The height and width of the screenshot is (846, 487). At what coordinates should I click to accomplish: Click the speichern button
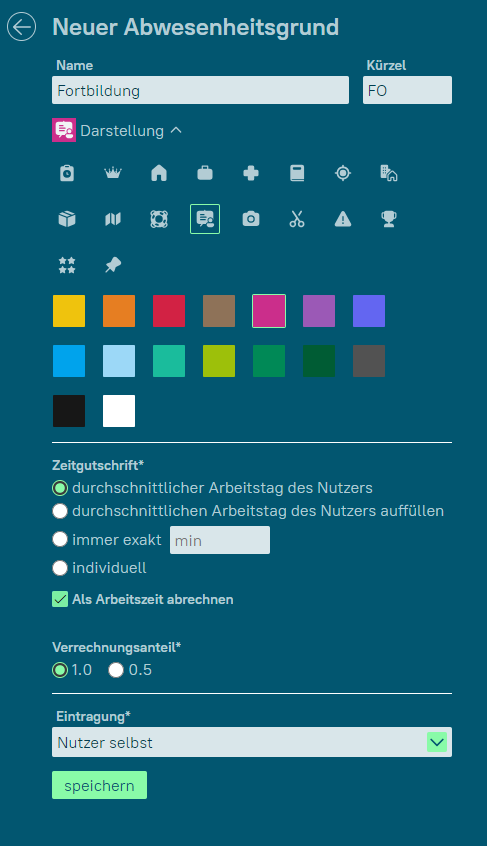coord(99,785)
